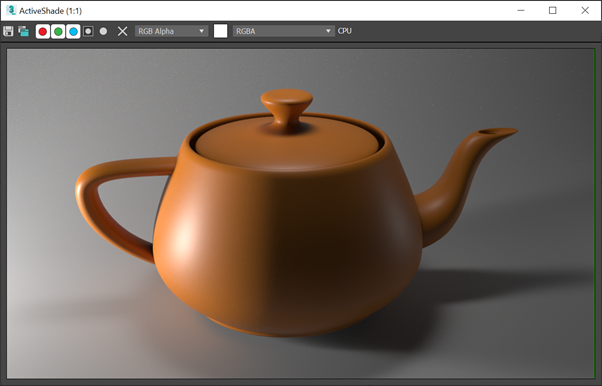Click the 3ds Max window title icon
602x386 pixels.
(11, 10)
